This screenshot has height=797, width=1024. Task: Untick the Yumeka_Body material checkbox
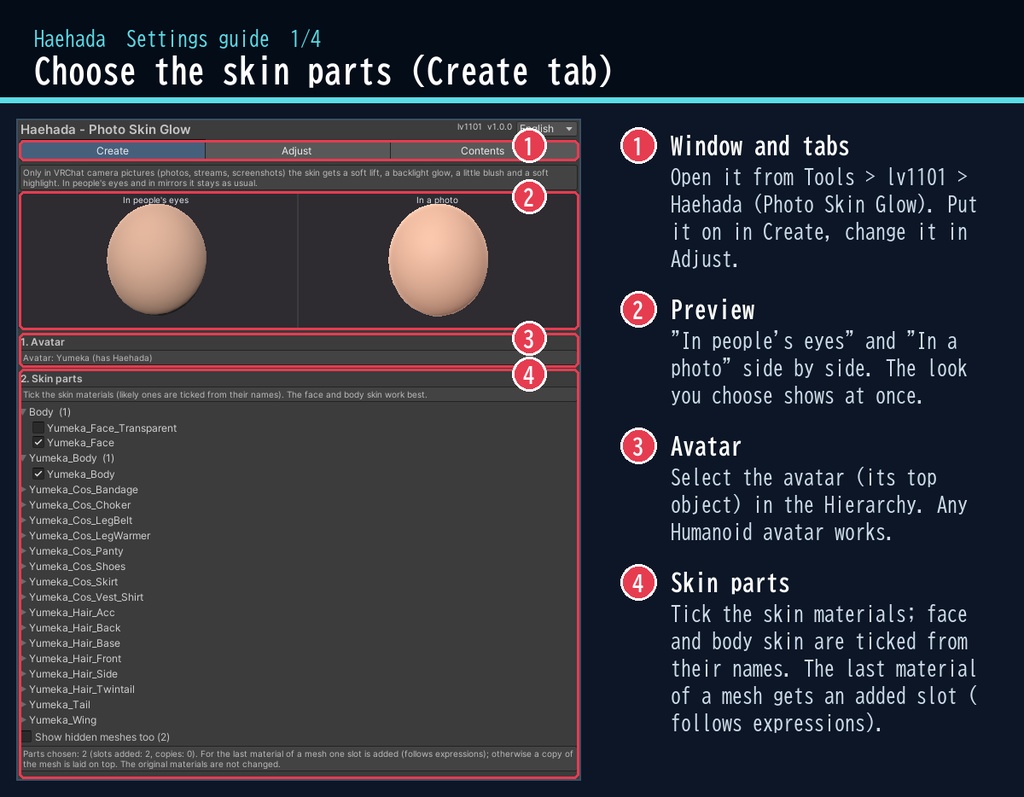(x=39, y=474)
